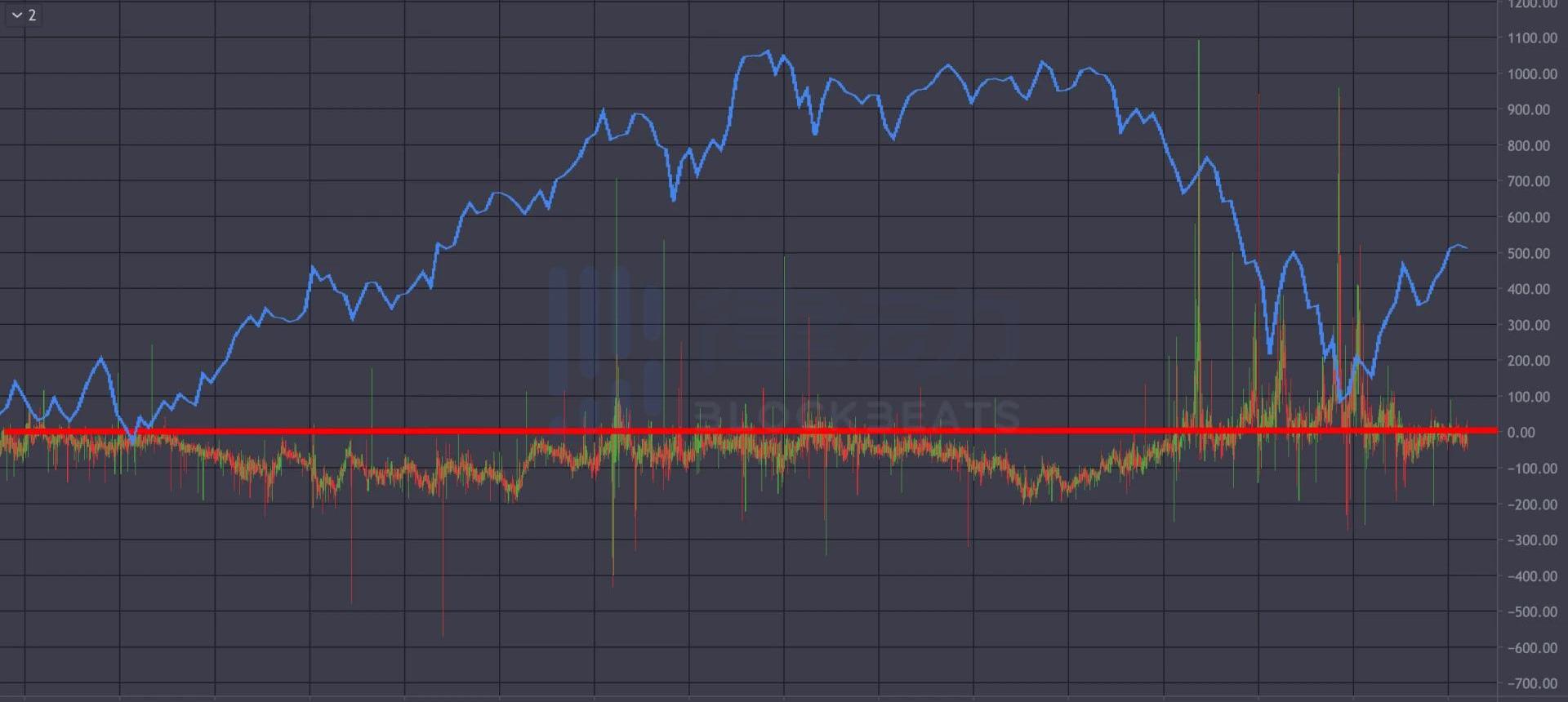Click the 700.00 price axis label

click(1529, 182)
